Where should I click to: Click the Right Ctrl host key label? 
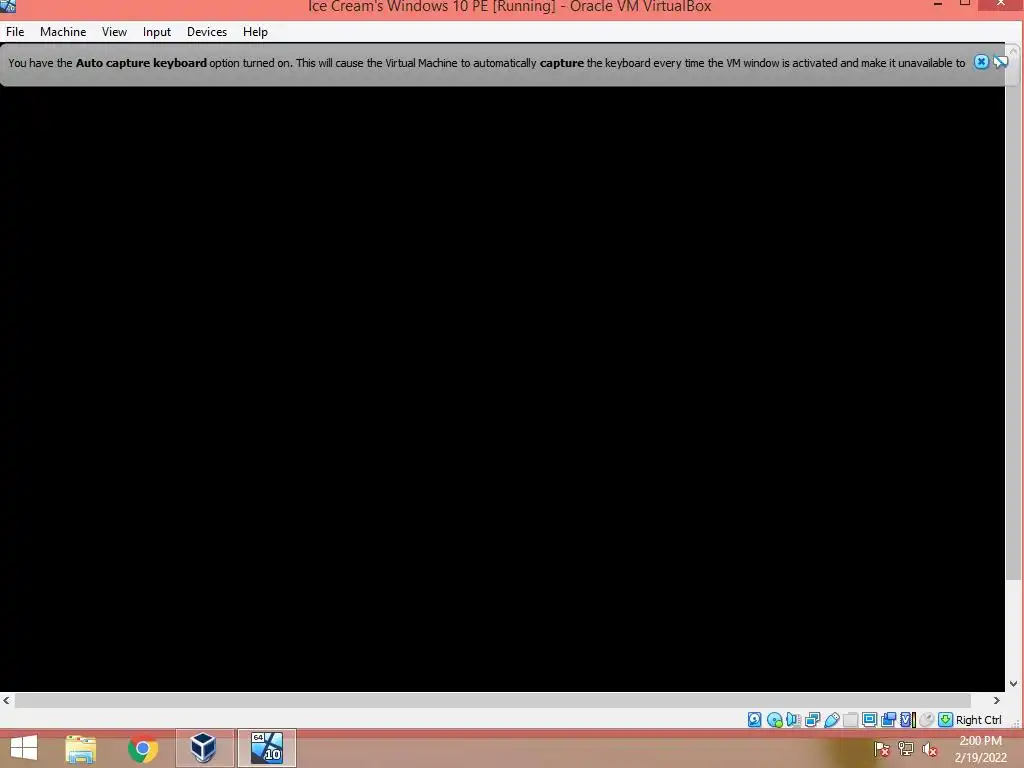coord(978,720)
